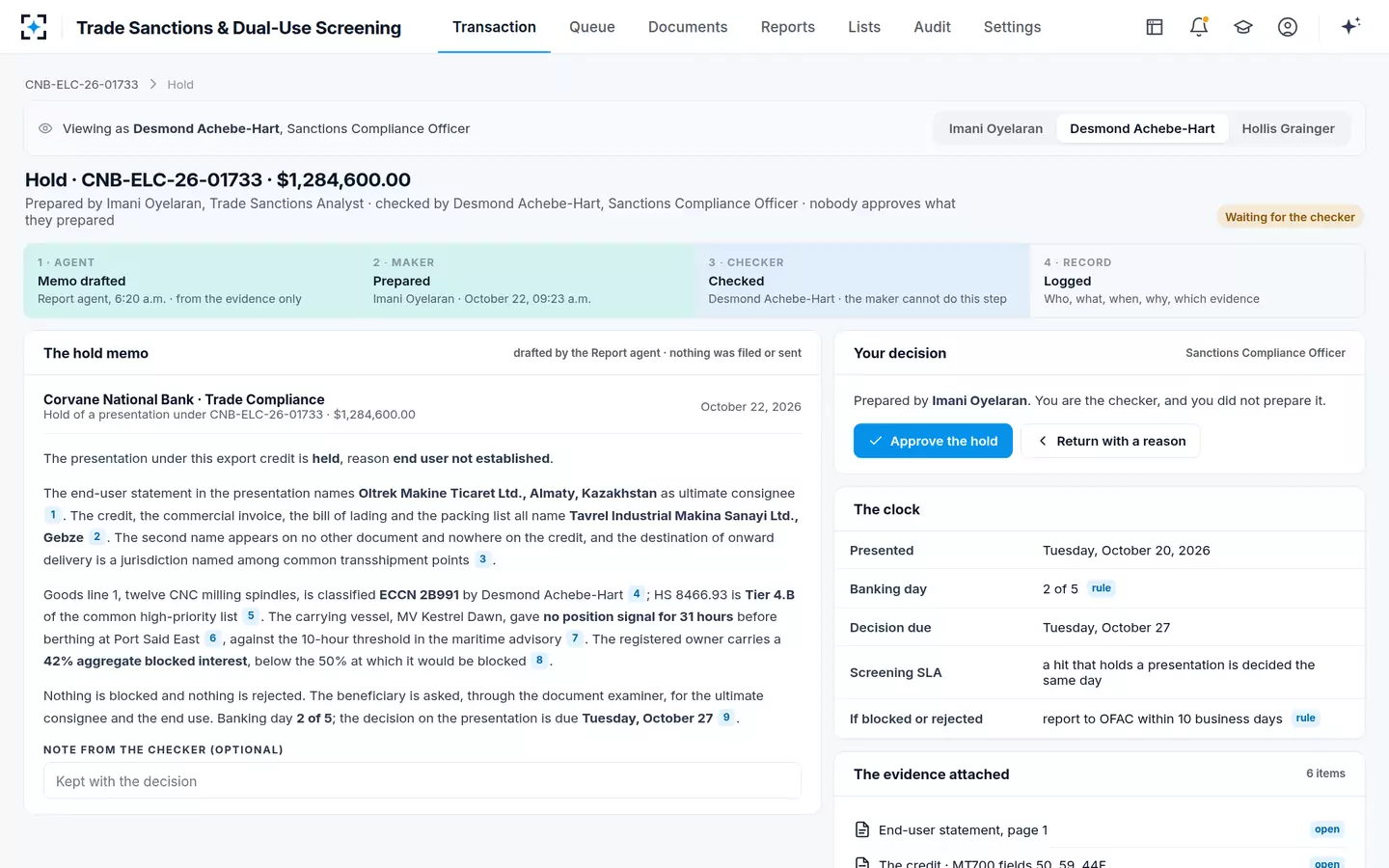Show the Banking day rule tag
This screenshot has width=1389, height=868.
point(1102,588)
